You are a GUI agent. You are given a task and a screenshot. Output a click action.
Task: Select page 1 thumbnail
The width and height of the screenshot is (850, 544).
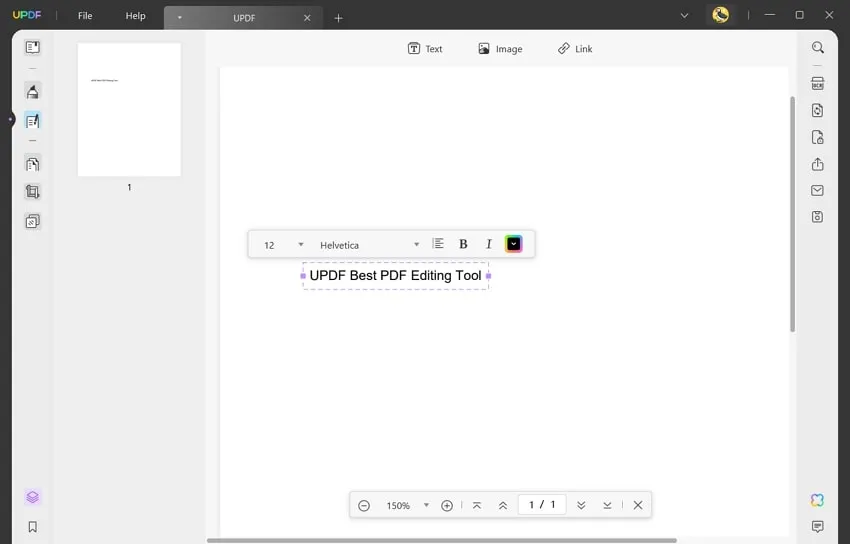129,109
